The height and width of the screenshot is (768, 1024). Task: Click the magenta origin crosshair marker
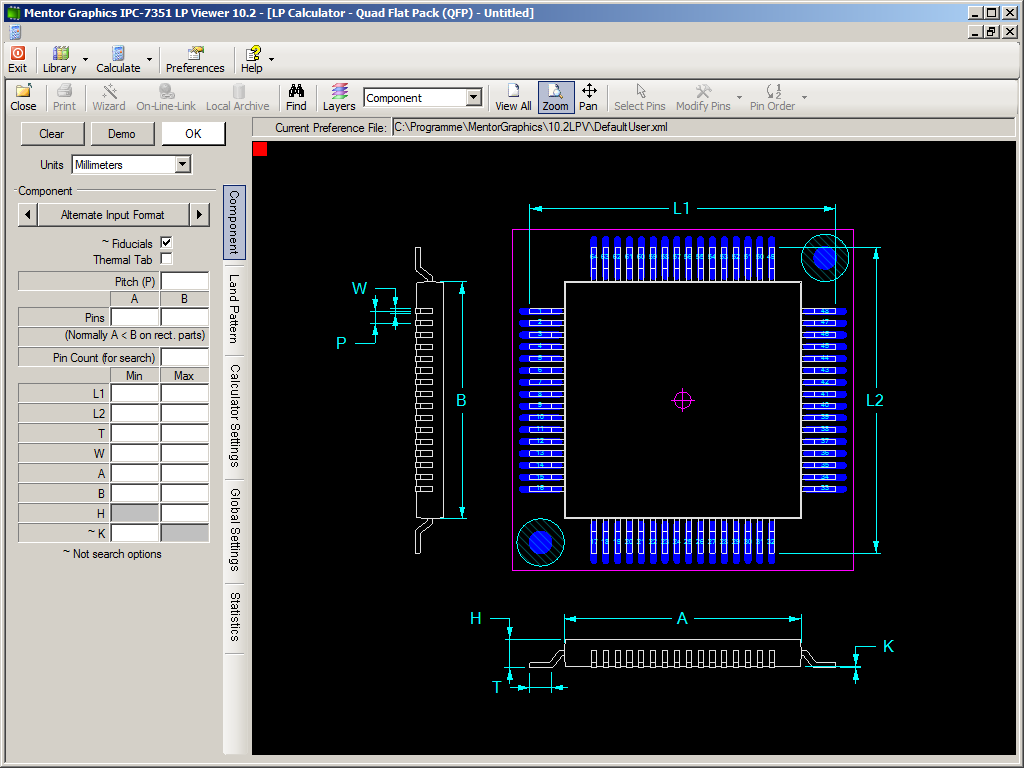pyautogui.click(x=682, y=400)
